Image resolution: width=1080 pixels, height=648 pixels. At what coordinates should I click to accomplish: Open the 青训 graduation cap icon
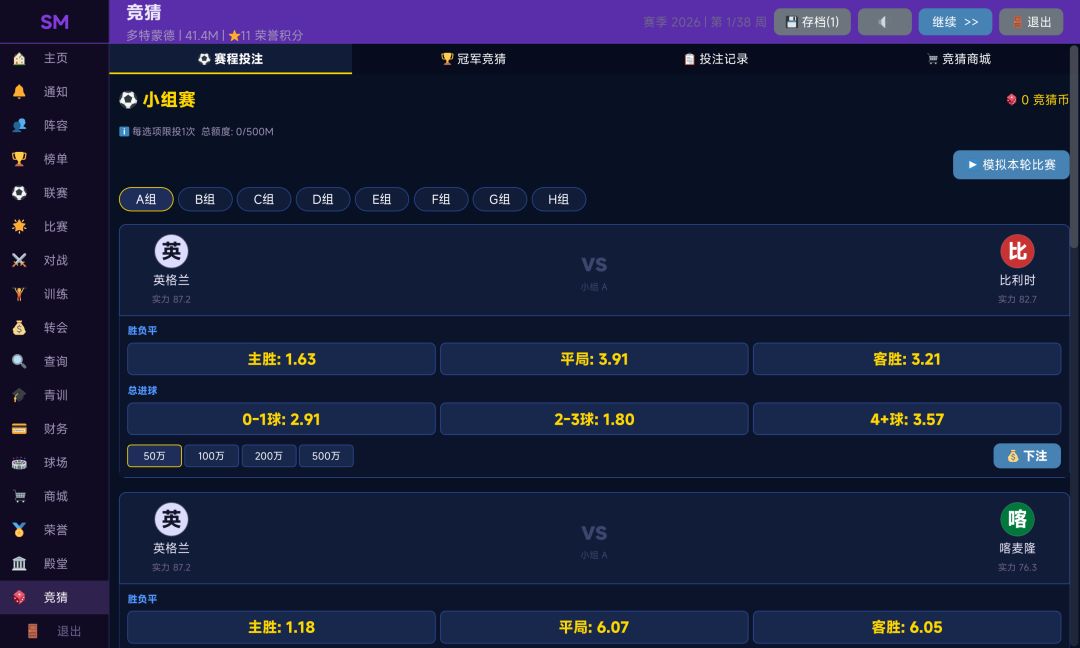click(19, 395)
